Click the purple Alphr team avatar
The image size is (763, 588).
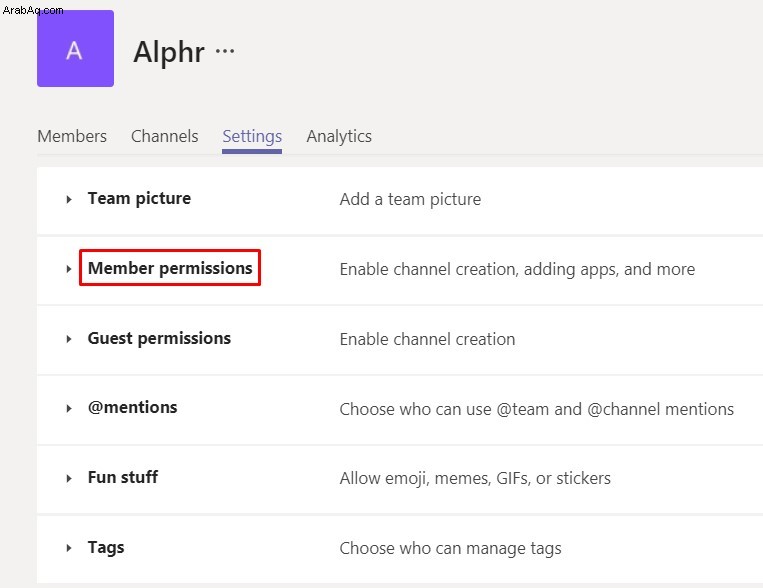point(75,49)
